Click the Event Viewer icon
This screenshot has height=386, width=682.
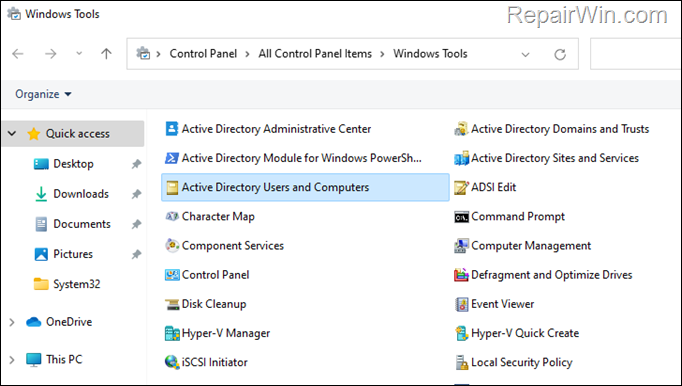pos(461,304)
